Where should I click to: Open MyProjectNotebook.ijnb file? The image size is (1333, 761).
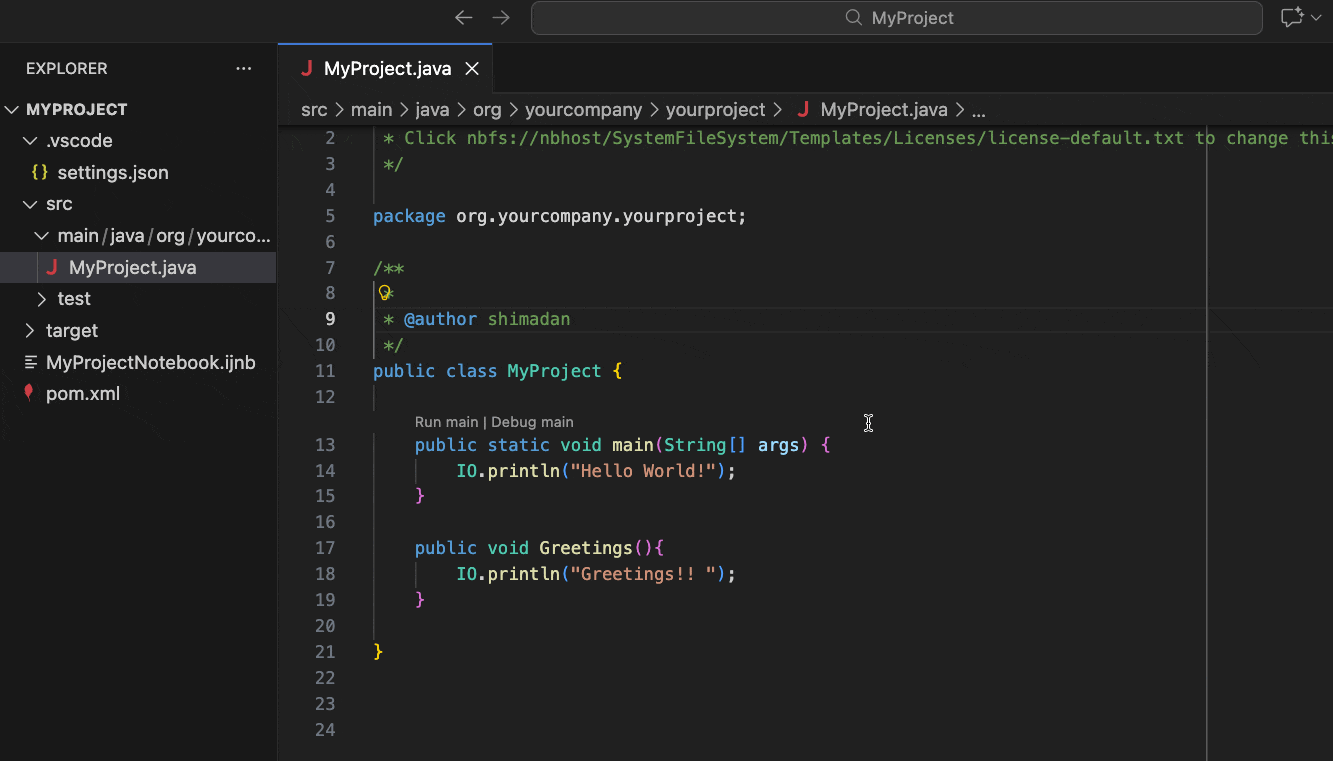151,362
